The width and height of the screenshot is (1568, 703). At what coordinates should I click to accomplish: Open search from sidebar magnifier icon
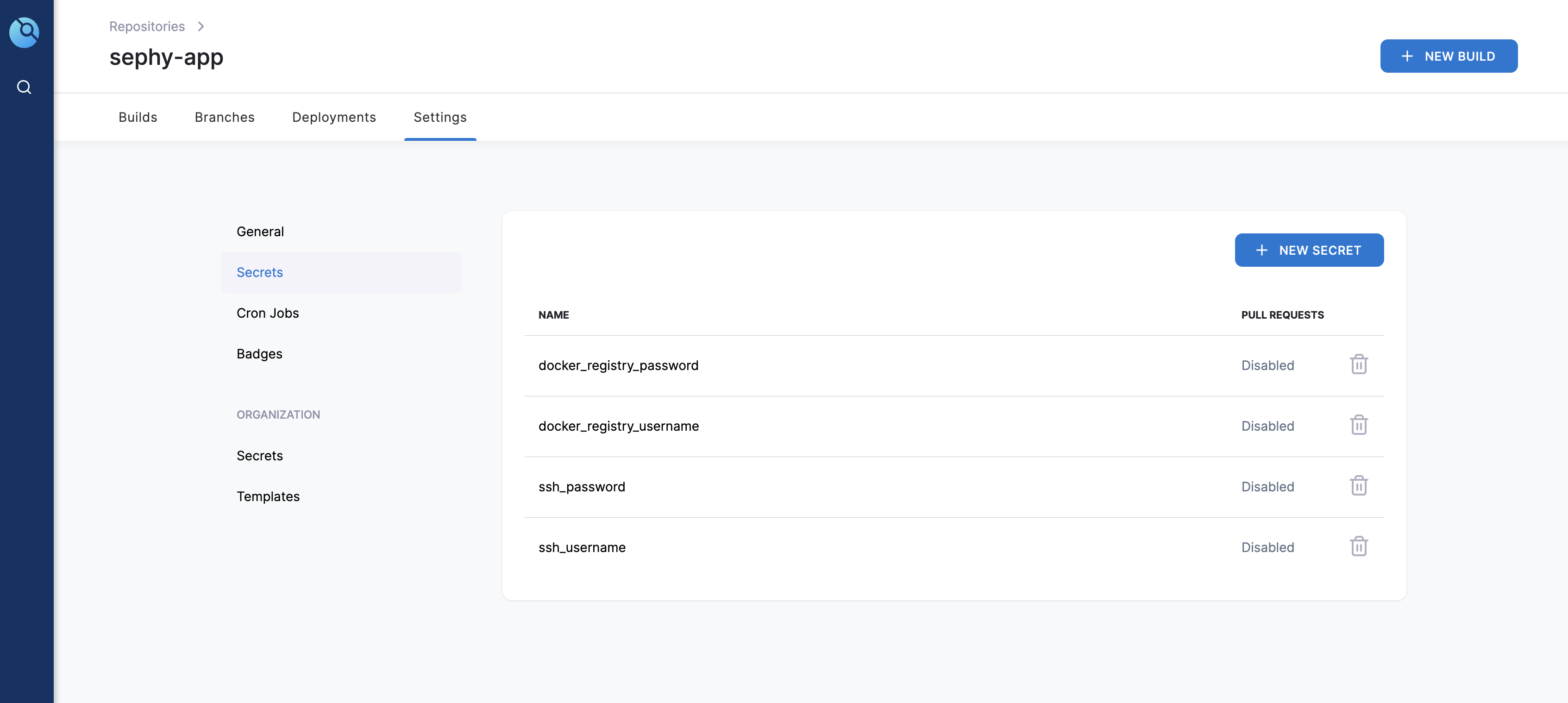25,88
